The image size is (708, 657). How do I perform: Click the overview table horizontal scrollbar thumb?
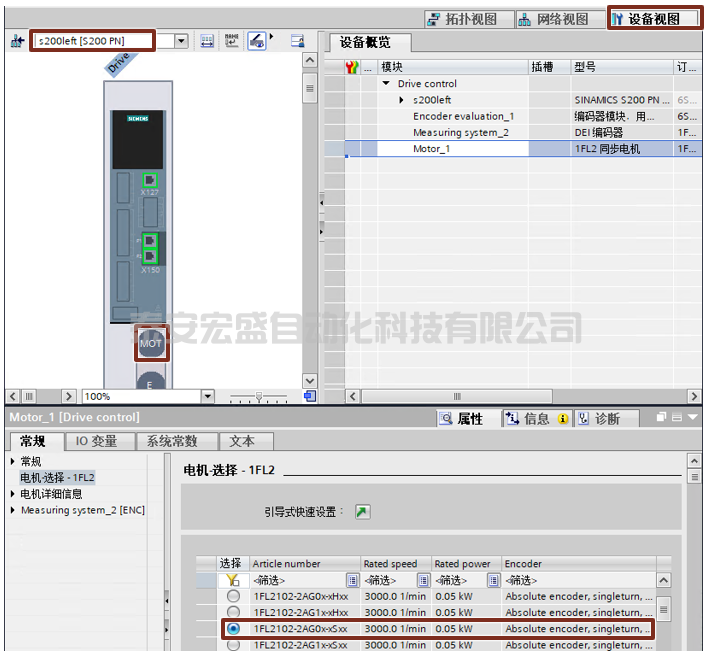[457, 396]
